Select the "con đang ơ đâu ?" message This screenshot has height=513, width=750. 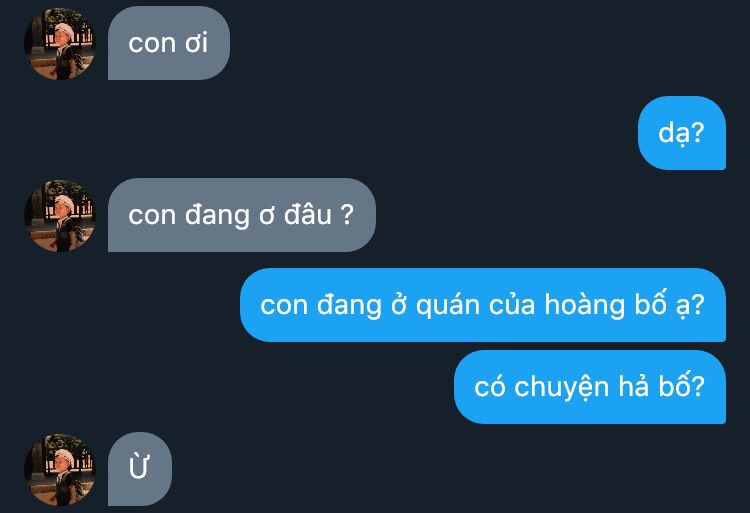click(242, 215)
